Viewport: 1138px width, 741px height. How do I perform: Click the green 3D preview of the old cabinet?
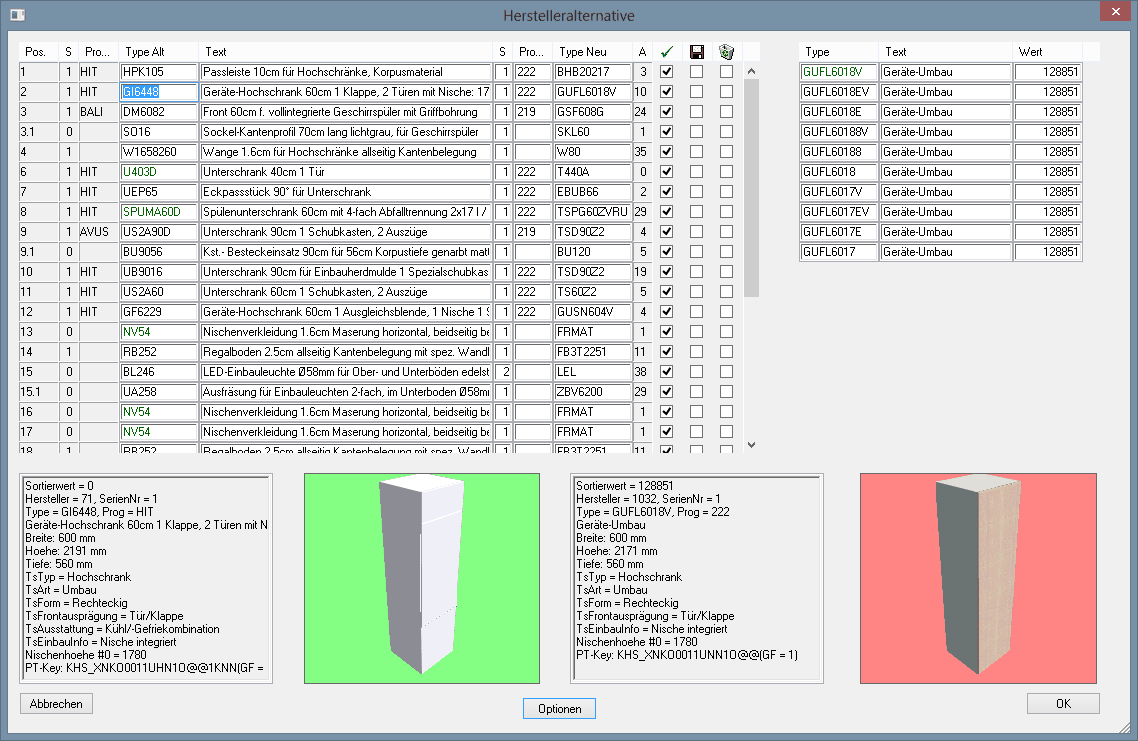[x=421, y=579]
